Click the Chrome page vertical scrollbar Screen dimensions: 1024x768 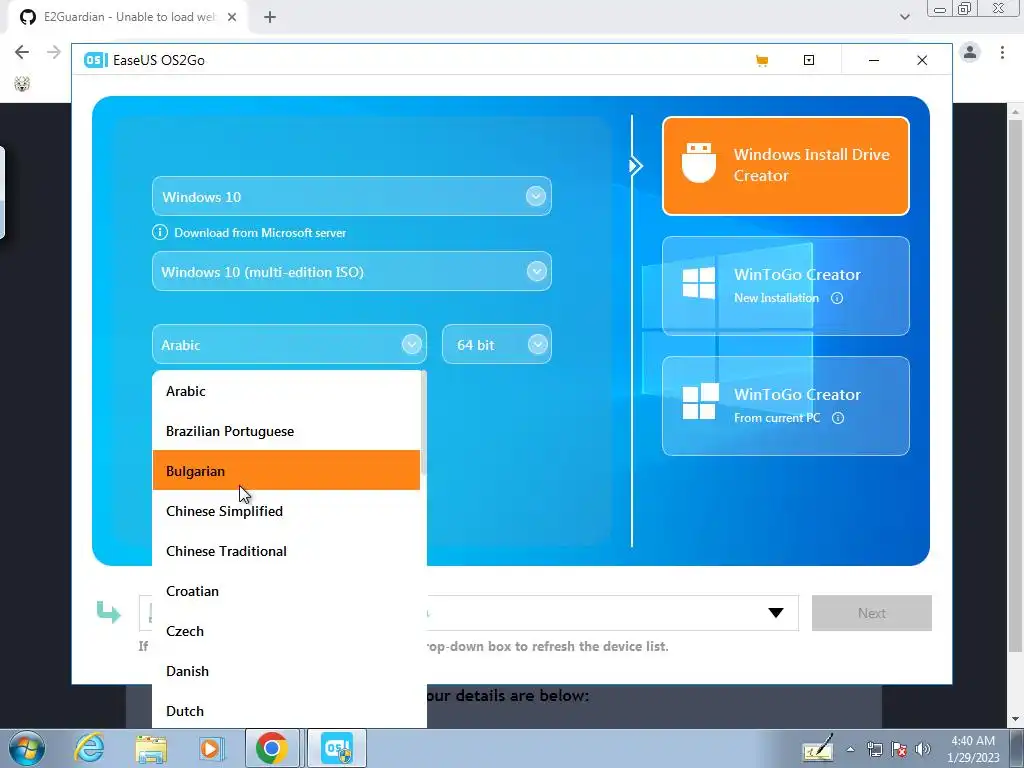[1016, 385]
